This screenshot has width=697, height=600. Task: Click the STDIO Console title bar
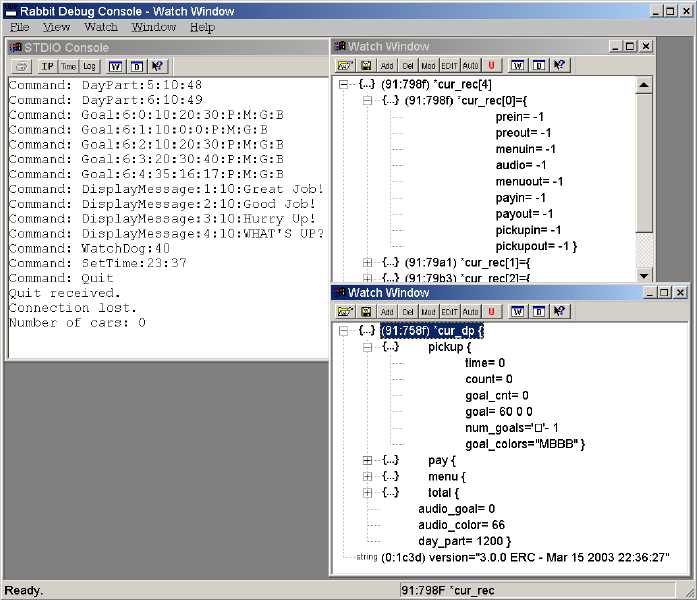[x=168, y=47]
